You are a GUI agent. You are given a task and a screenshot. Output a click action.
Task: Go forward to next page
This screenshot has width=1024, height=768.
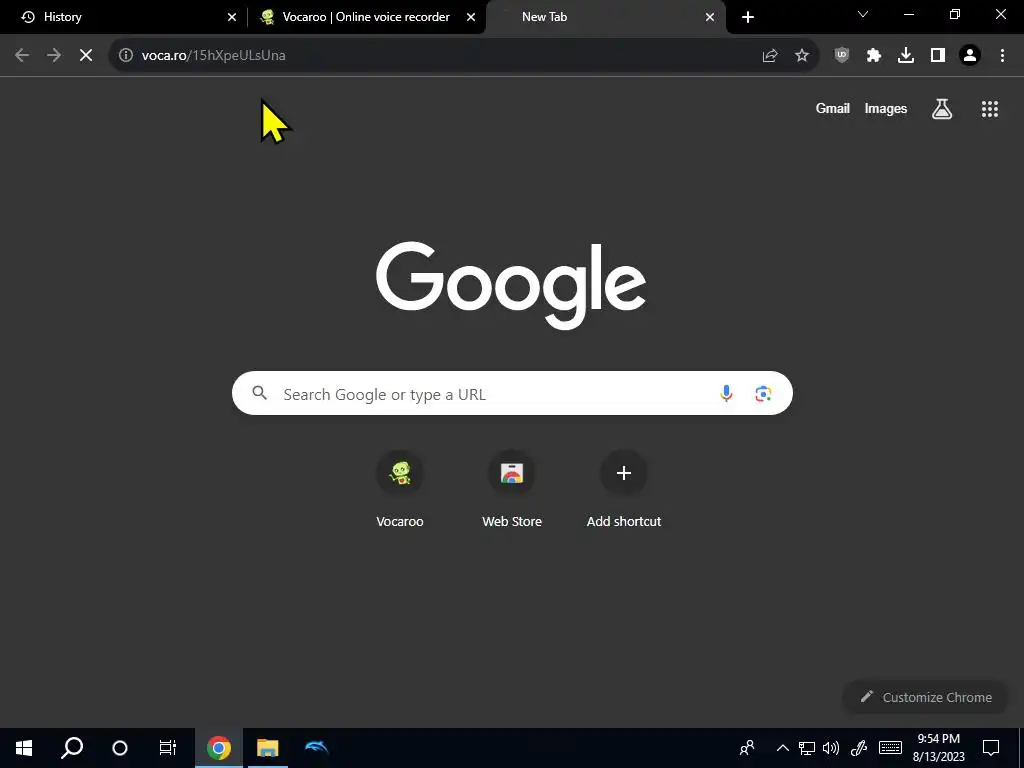(x=54, y=56)
